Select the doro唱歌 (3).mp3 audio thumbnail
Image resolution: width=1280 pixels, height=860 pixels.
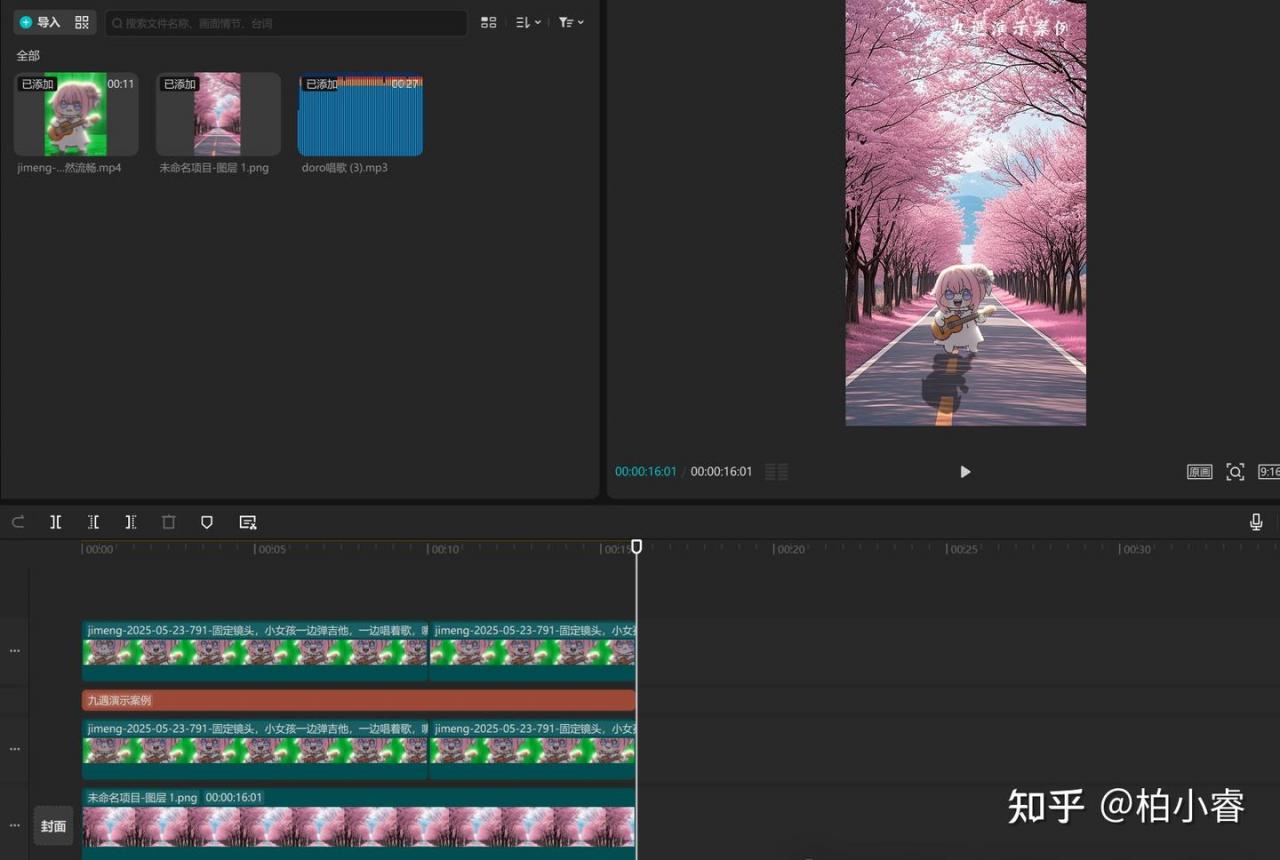pos(360,114)
